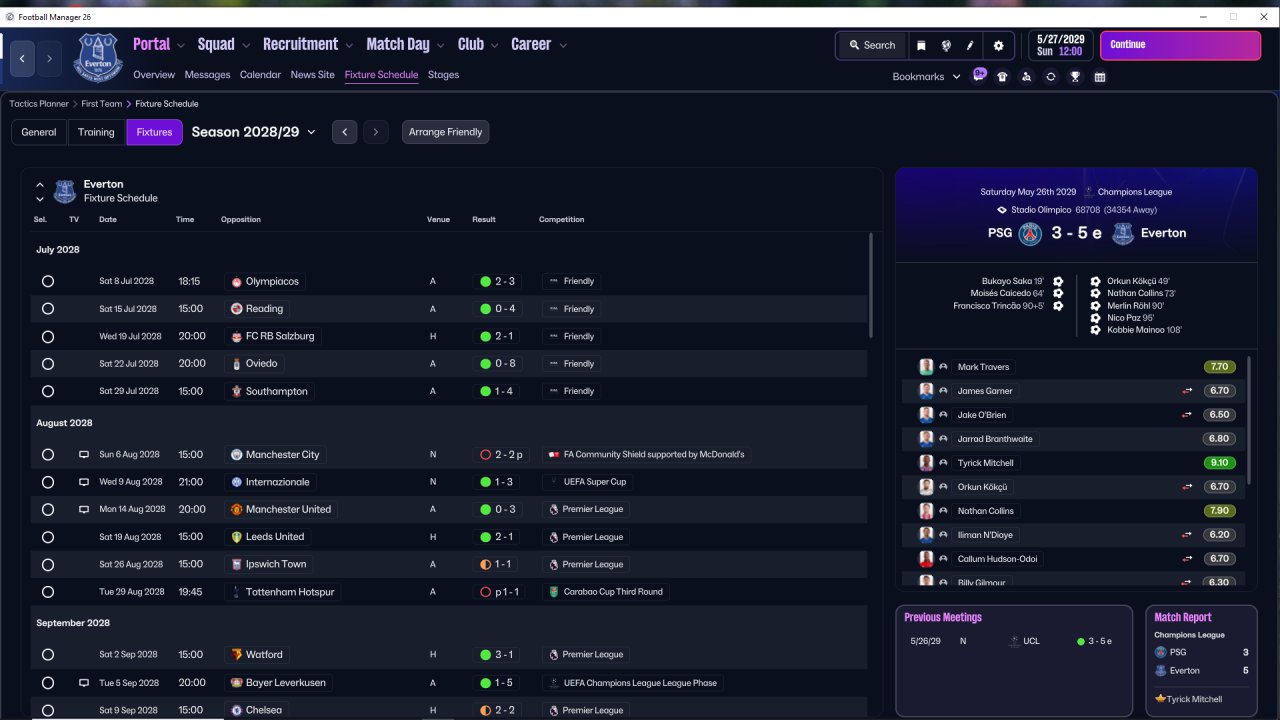The image size is (1280, 720).
Task: Select the Manchester City fixture radio button
Action: pos(47,455)
